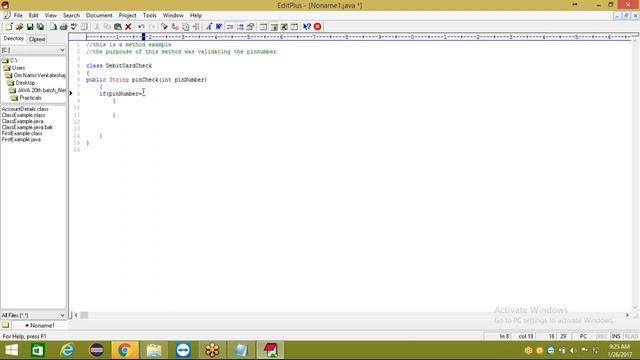The image size is (640, 360).
Task: Toggle the INS indicator in status bar
Action: (616, 336)
